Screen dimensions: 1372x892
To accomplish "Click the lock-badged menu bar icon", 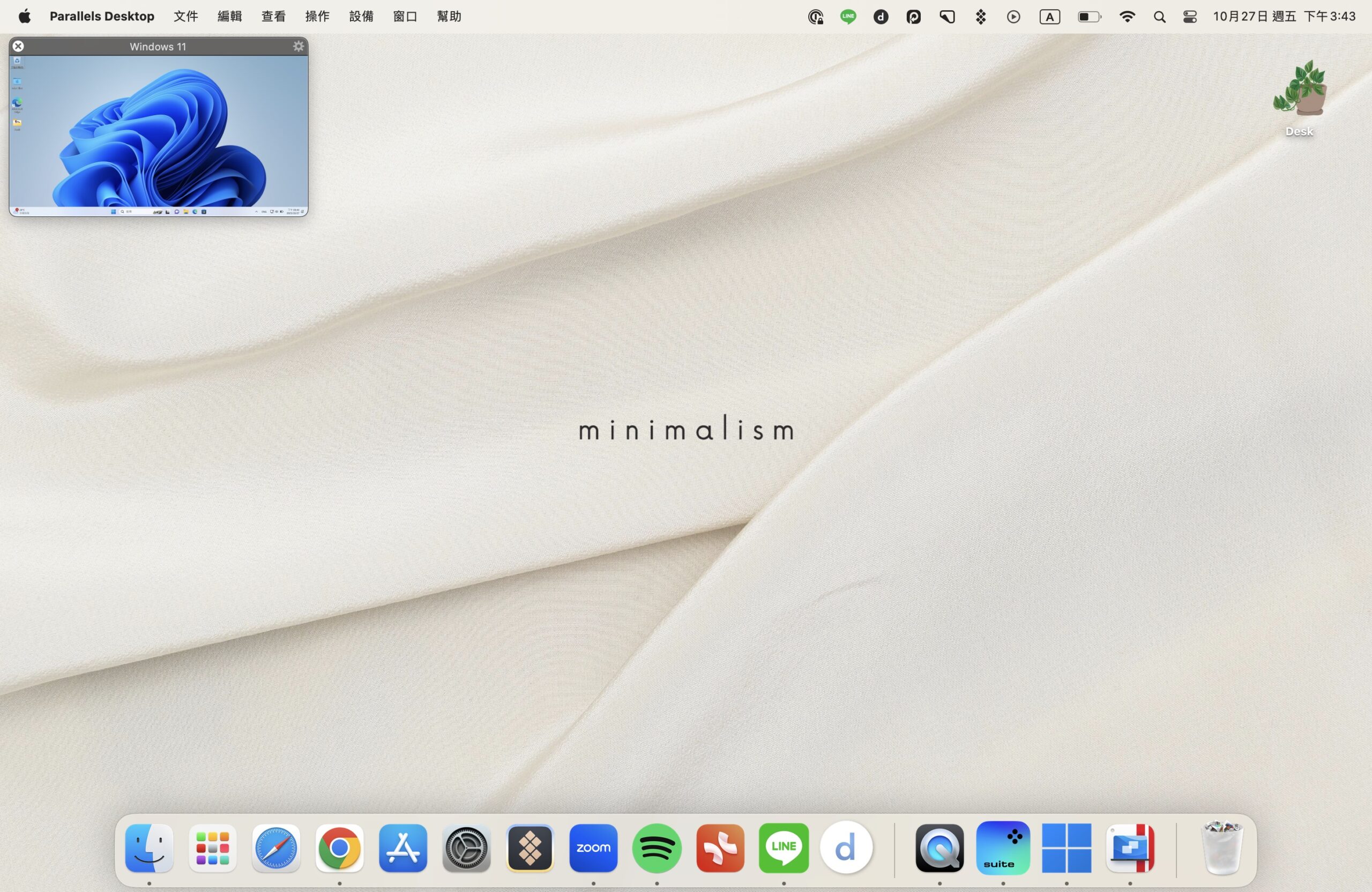I will tap(815, 17).
